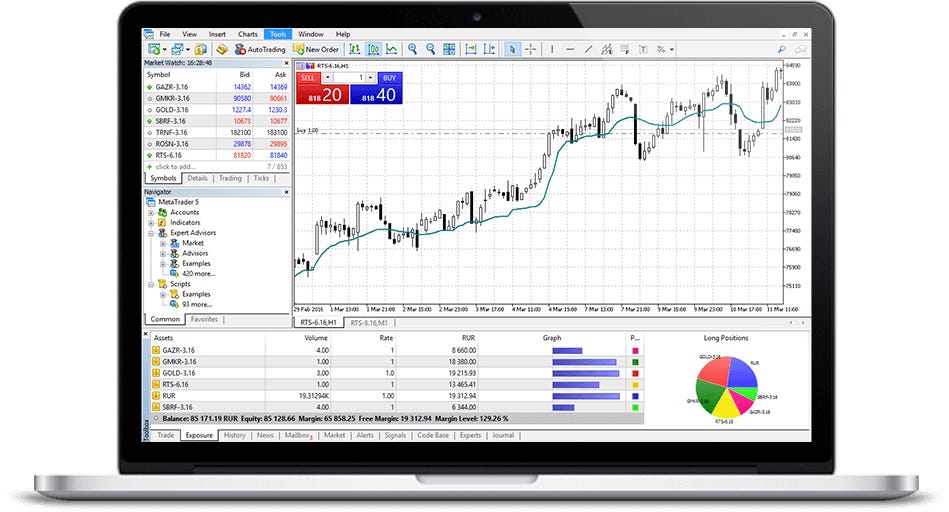Open the Tools menu
Screen dimensions: 949x512
(275, 34)
